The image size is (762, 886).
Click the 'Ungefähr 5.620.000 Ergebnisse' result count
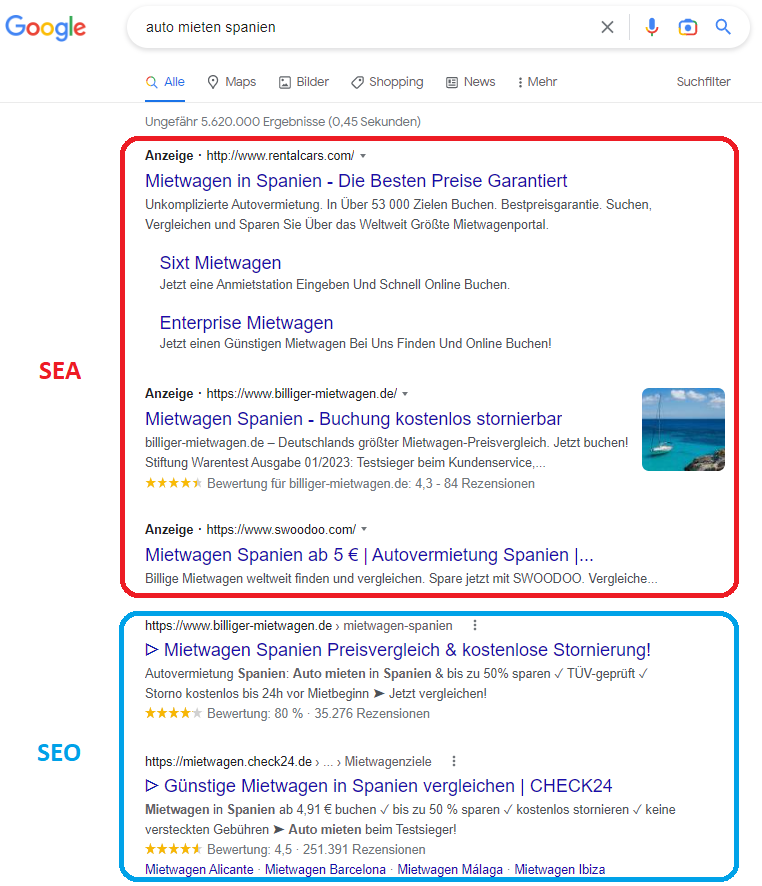282,121
